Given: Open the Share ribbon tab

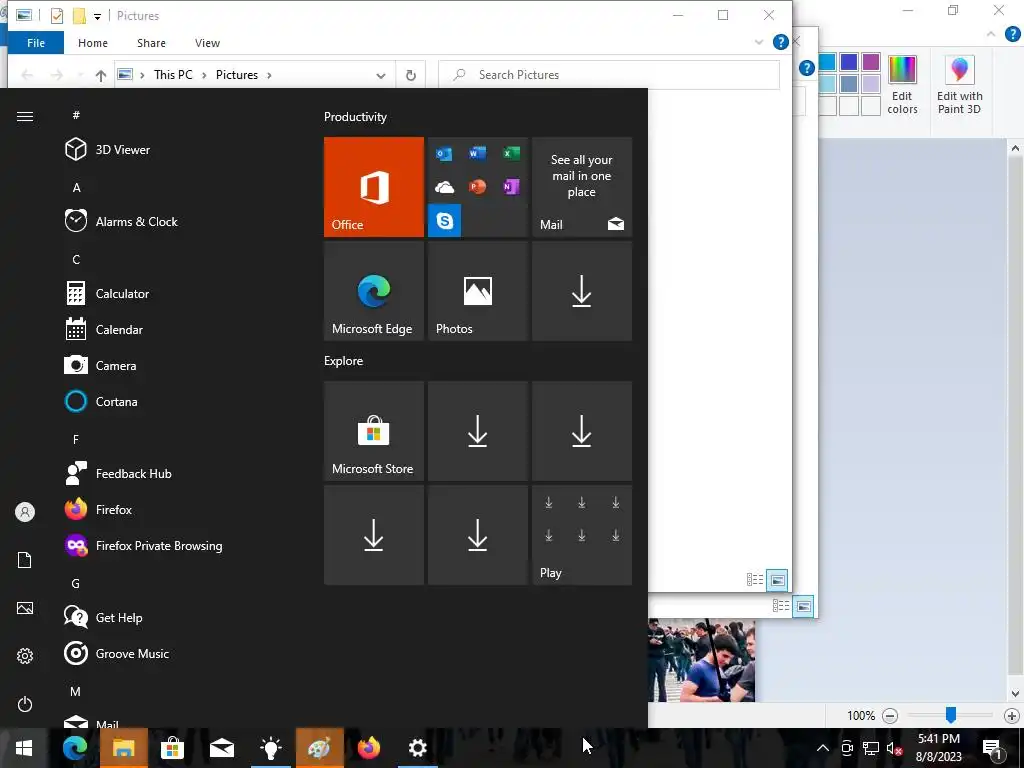Looking at the screenshot, I should 151,43.
